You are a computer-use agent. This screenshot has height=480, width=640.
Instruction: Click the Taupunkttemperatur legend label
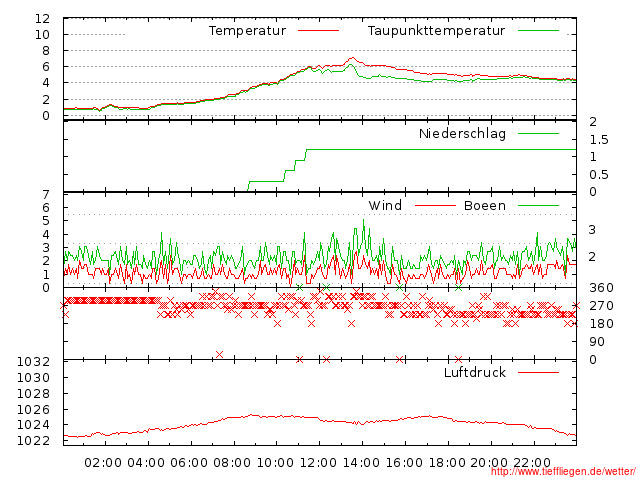pos(436,31)
